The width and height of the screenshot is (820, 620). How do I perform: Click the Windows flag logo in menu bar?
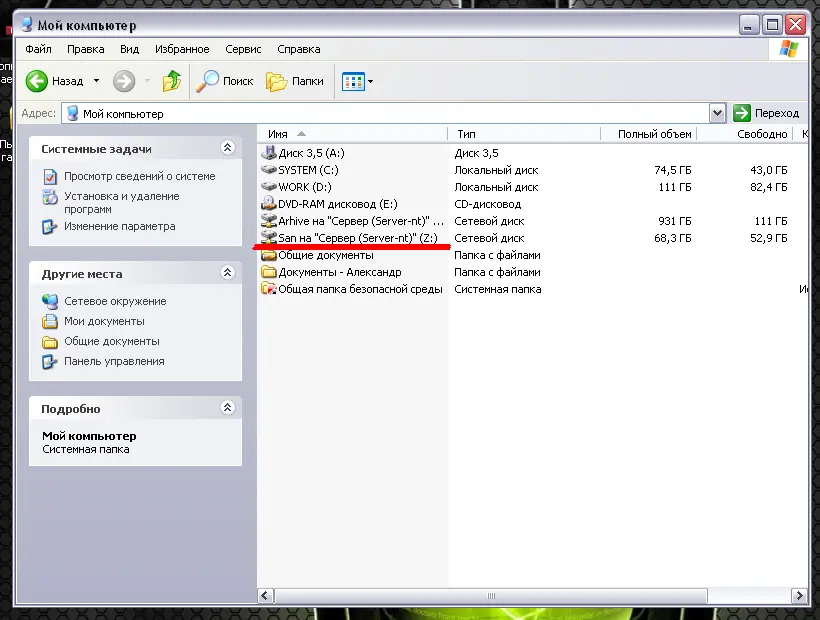tap(788, 49)
